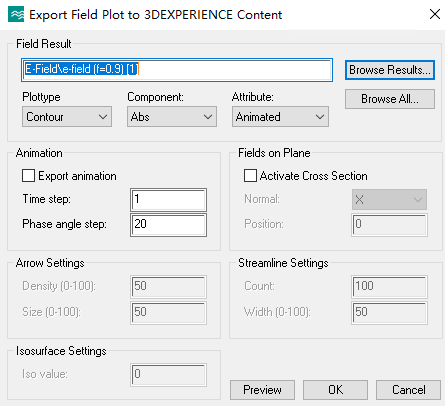Click the Streamline Count field
This screenshot has width=445, height=406.
tap(389, 287)
